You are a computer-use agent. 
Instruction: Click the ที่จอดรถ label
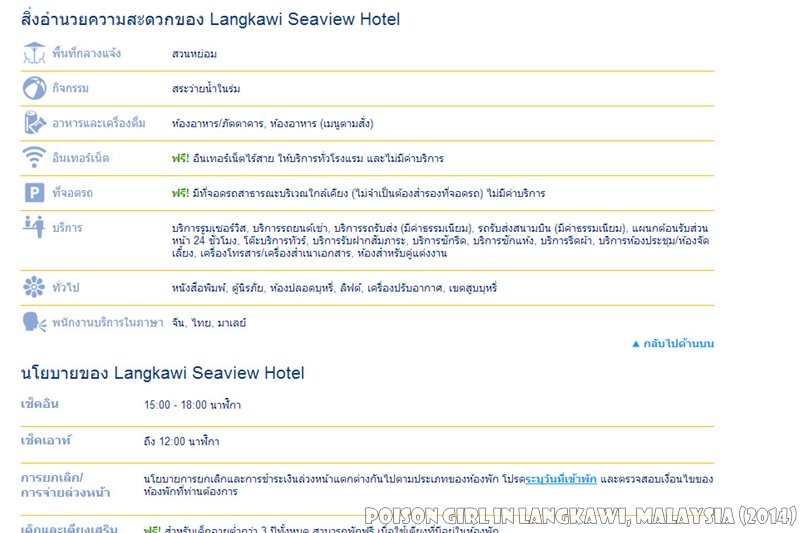[72, 193]
